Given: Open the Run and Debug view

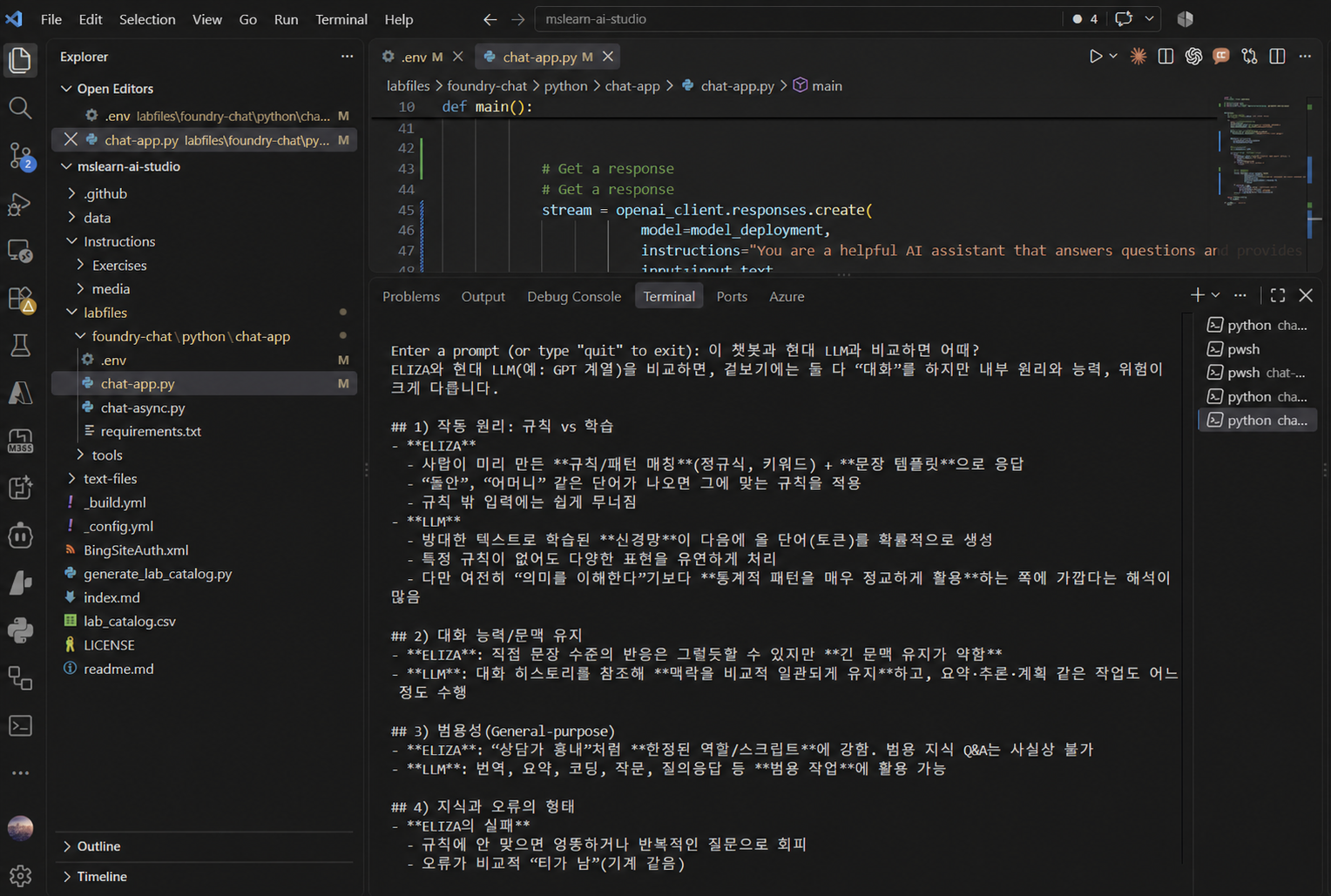Looking at the screenshot, I should coord(20,204).
